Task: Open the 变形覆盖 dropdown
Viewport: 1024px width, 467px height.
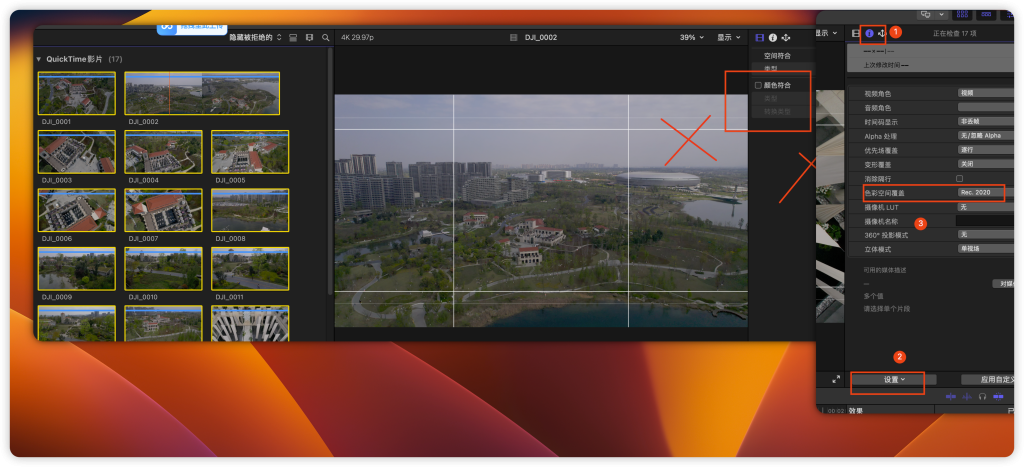Action: pos(985,164)
